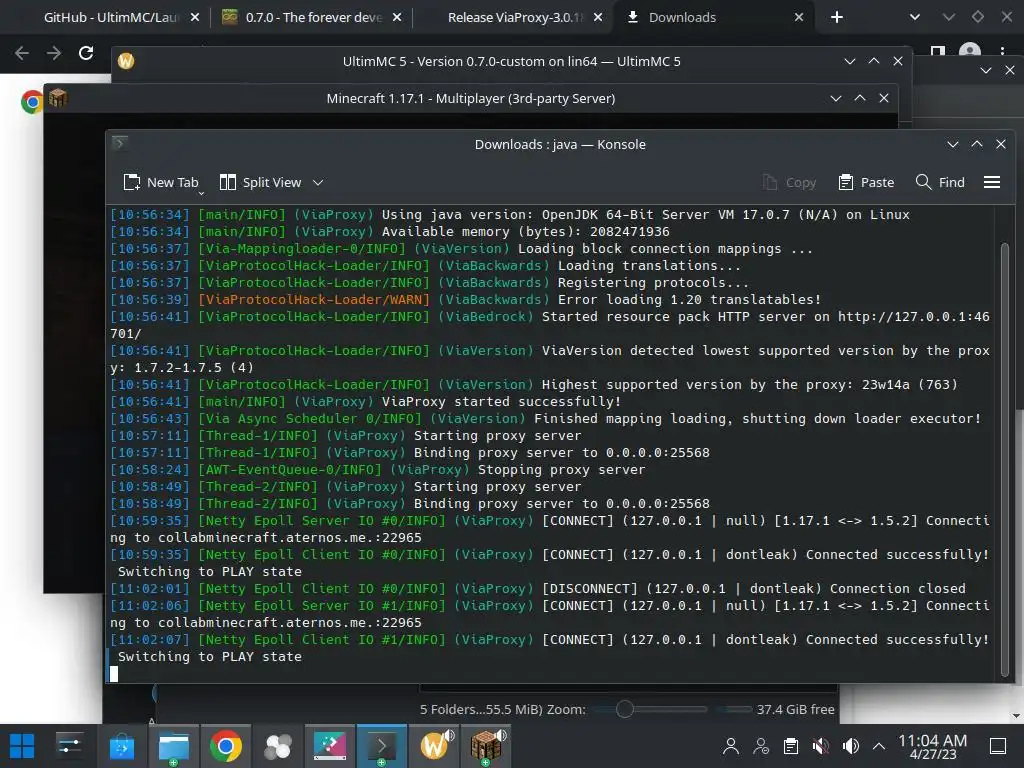Reload the Chrome page
1024x768 pixels.
point(86,53)
